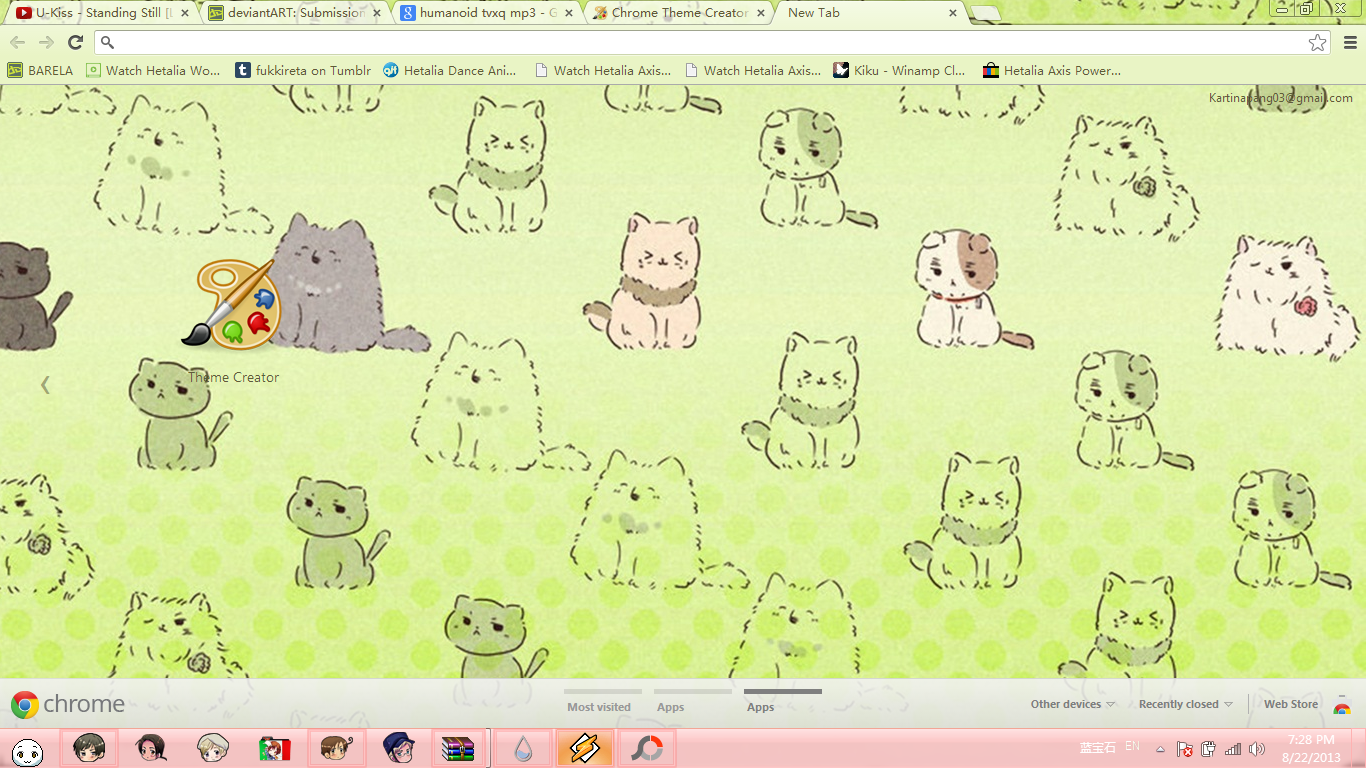Reload the current page
This screenshot has height=768, width=1366.
click(75, 42)
